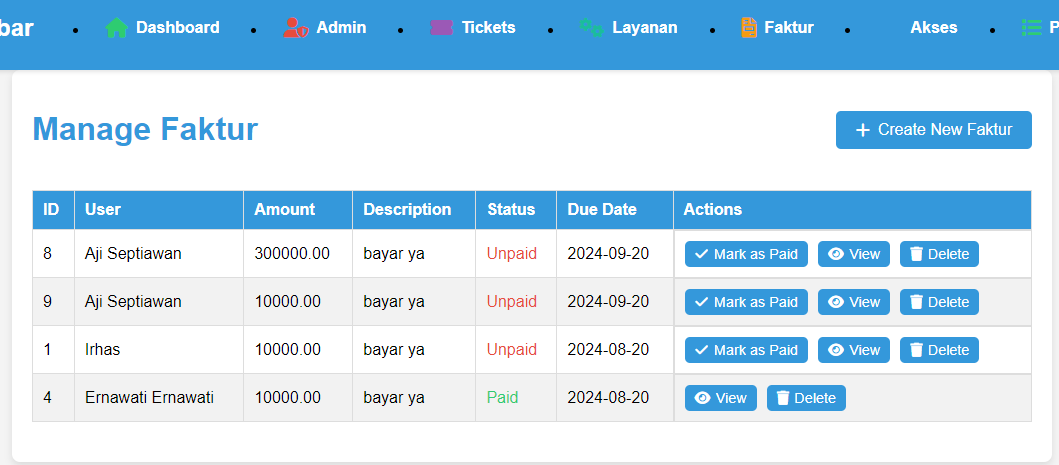This screenshot has width=1059, height=465.
Task: Delete invoice ID 9
Action: pos(939,302)
